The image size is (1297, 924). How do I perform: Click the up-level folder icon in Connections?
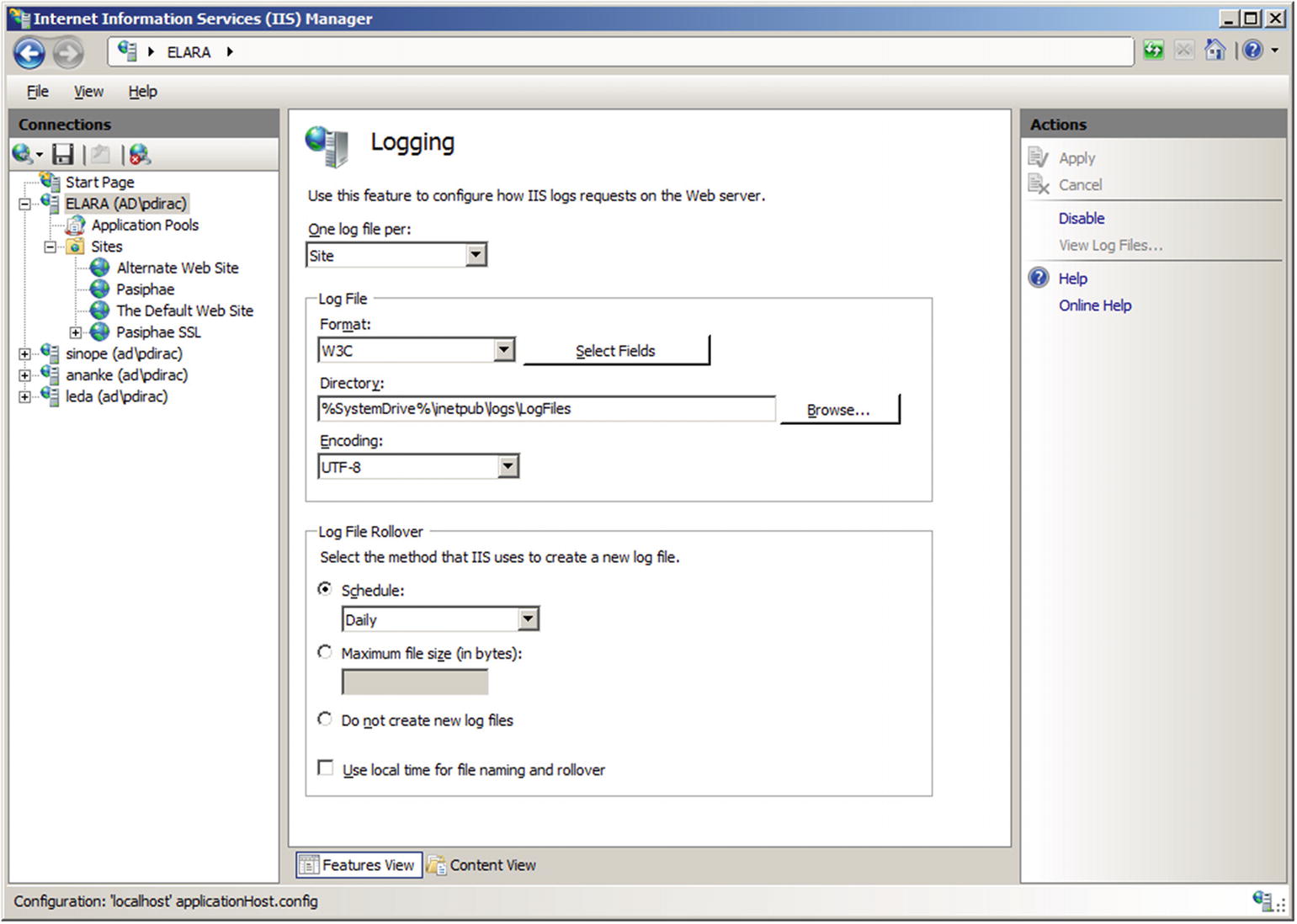(x=101, y=154)
